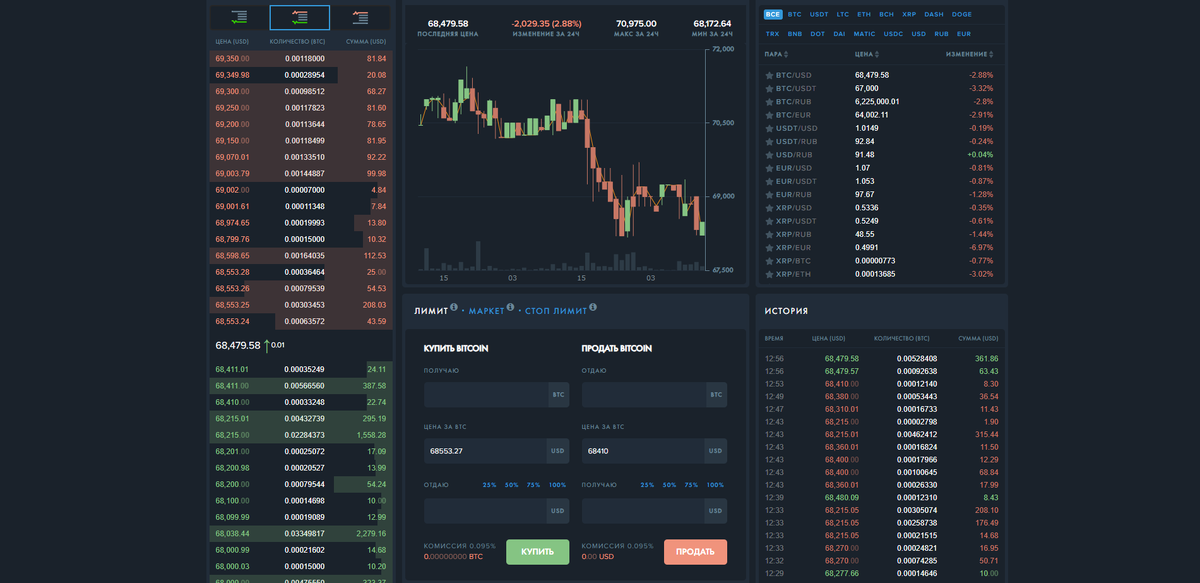Star the BTC/EUR pair
This screenshot has width=1200, height=583.
[769, 115]
